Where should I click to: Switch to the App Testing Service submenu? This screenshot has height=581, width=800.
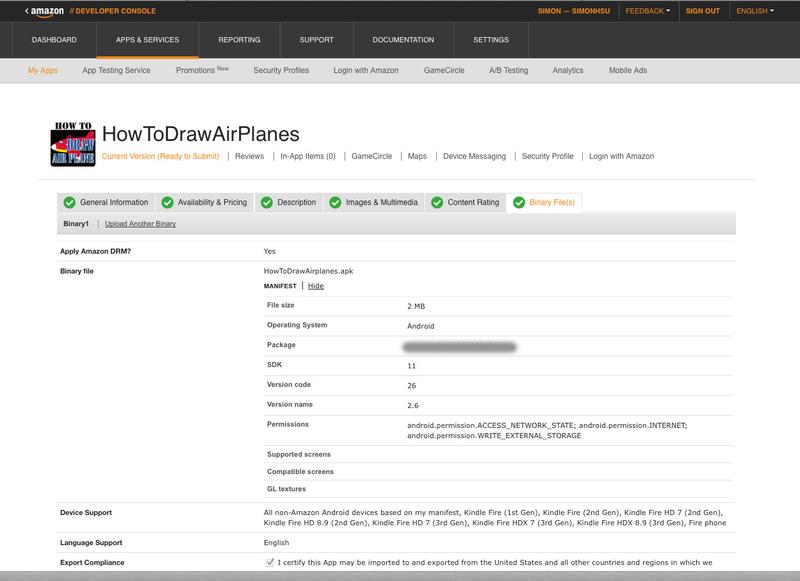[116, 71]
